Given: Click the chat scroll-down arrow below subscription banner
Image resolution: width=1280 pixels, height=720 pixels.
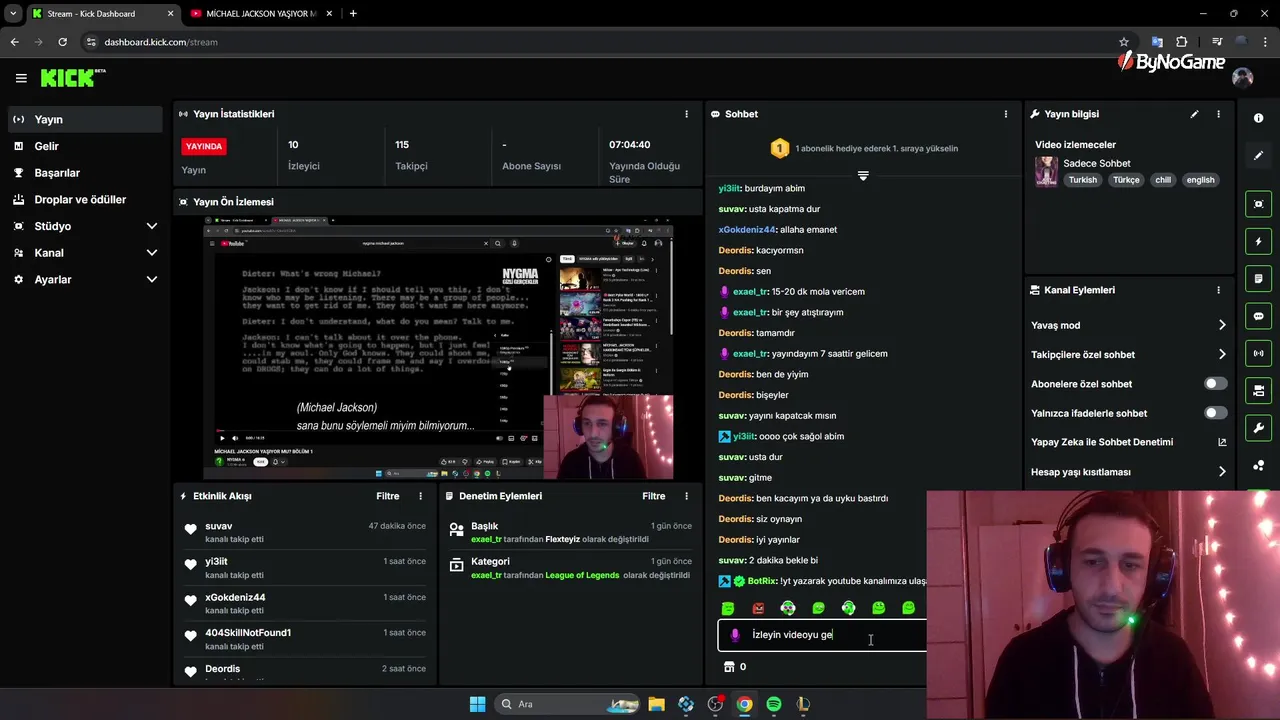Looking at the screenshot, I should click(863, 175).
